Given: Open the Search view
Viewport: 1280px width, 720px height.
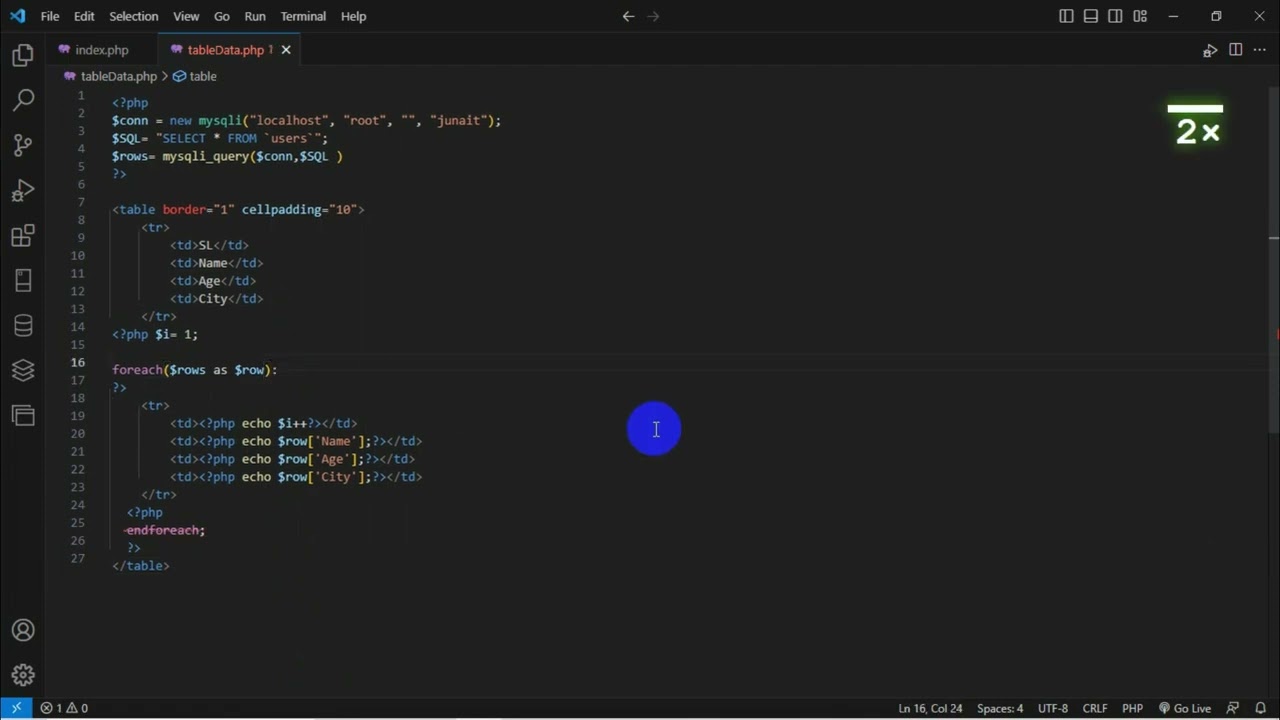Looking at the screenshot, I should [22, 99].
